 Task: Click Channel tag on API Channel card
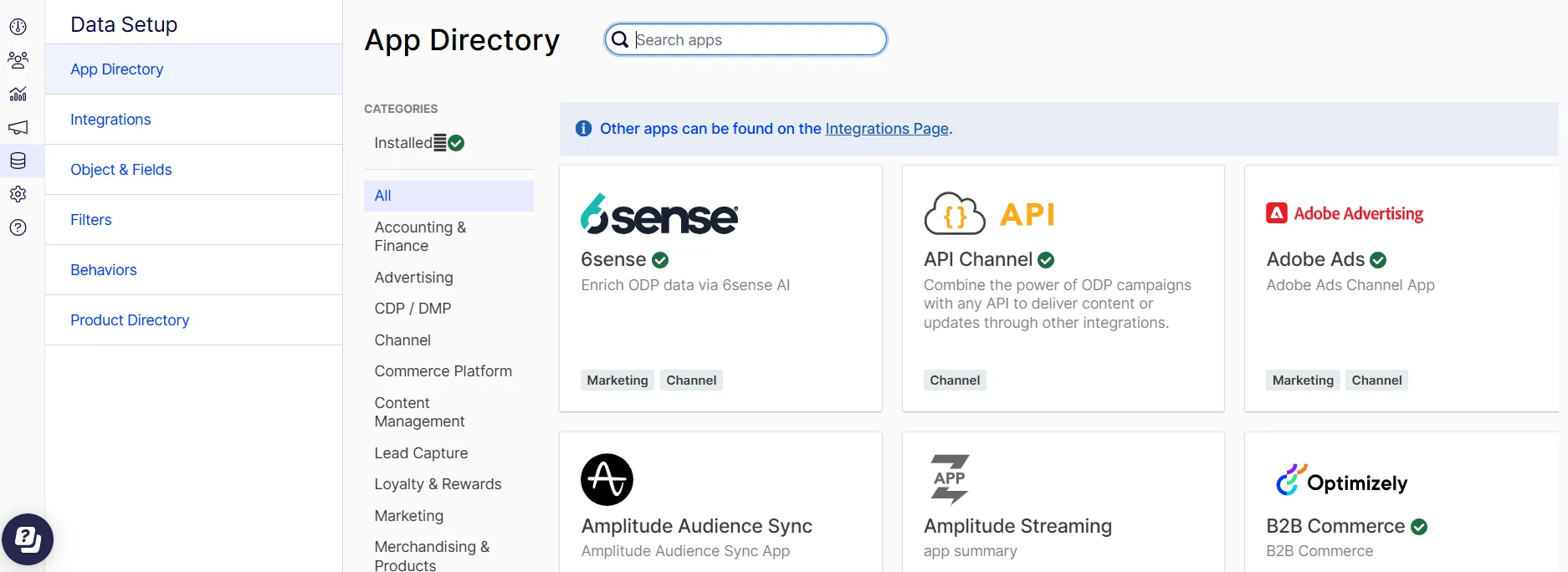955,380
